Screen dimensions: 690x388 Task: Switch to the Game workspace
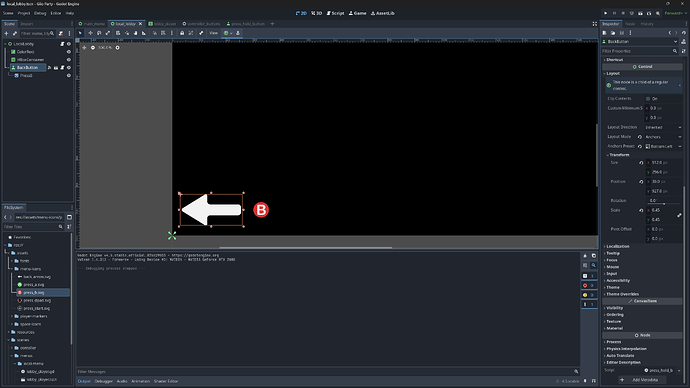point(357,13)
